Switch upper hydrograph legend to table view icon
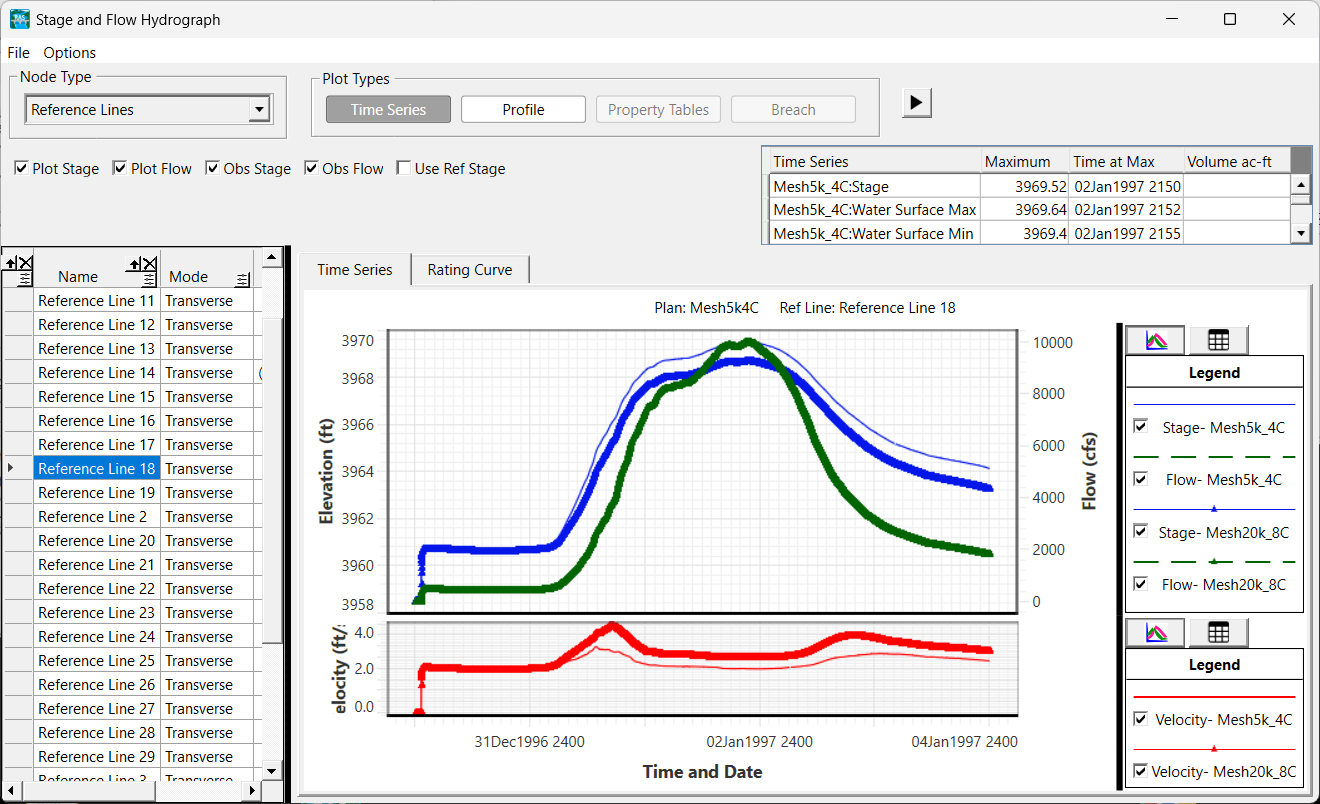 1217,340
